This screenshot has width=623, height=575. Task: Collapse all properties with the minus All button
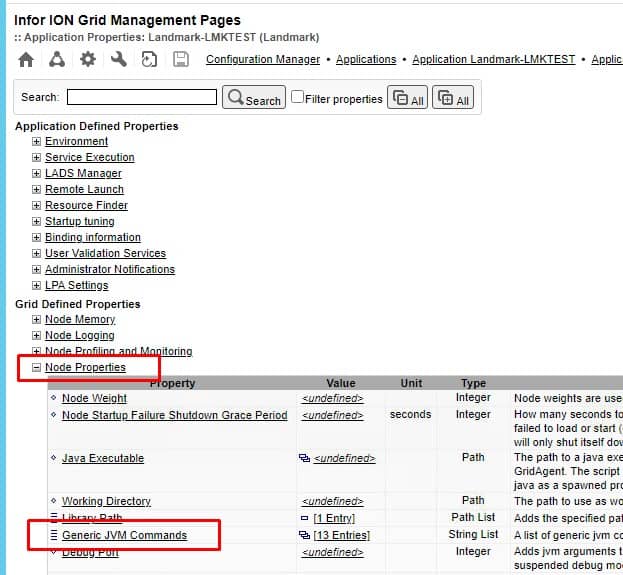[x=407, y=97]
